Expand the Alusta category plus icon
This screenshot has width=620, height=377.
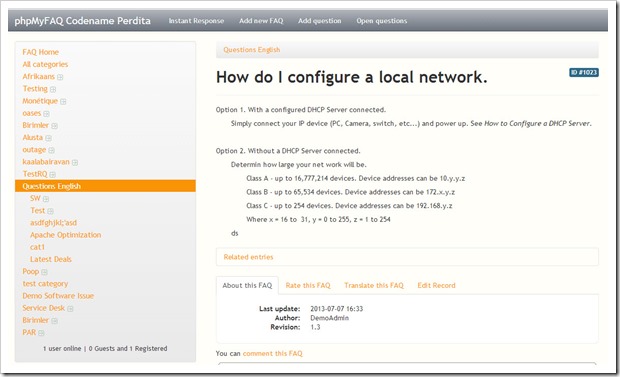(x=48, y=138)
